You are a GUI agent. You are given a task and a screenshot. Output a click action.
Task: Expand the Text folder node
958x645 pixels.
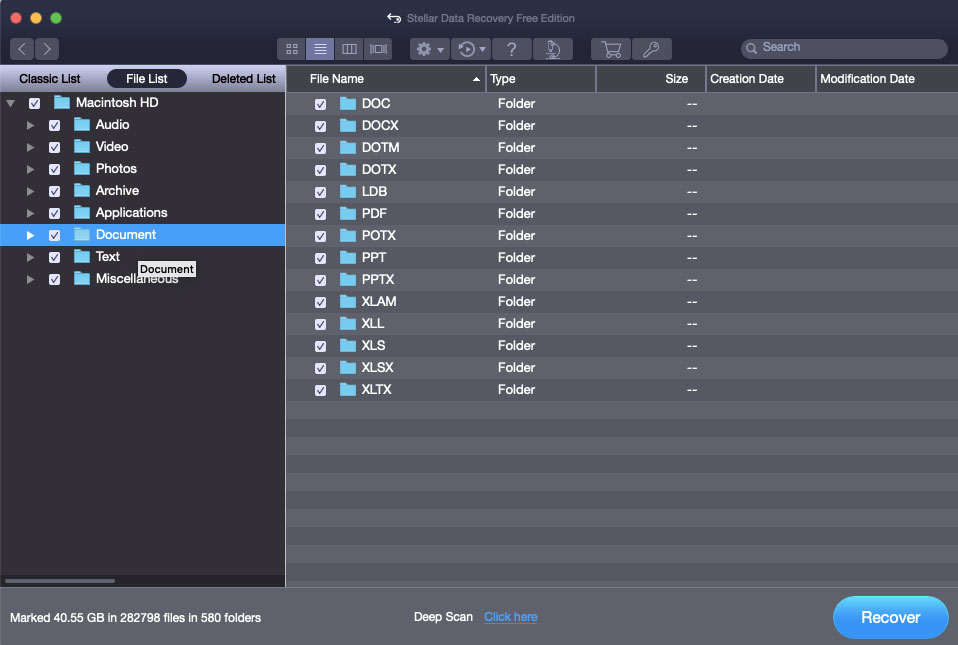pyautogui.click(x=30, y=257)
